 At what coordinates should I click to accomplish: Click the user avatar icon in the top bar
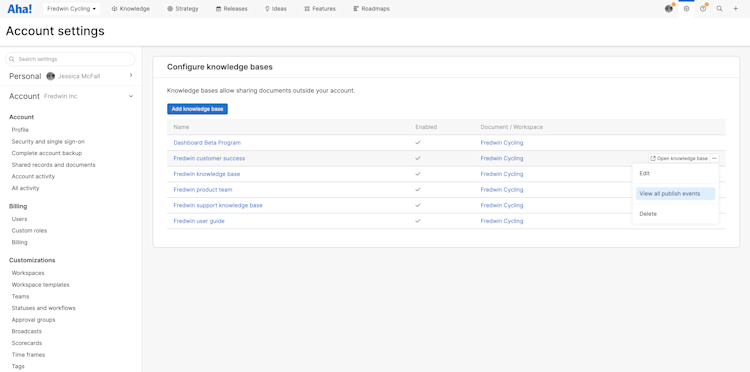[x=669, y=9]
